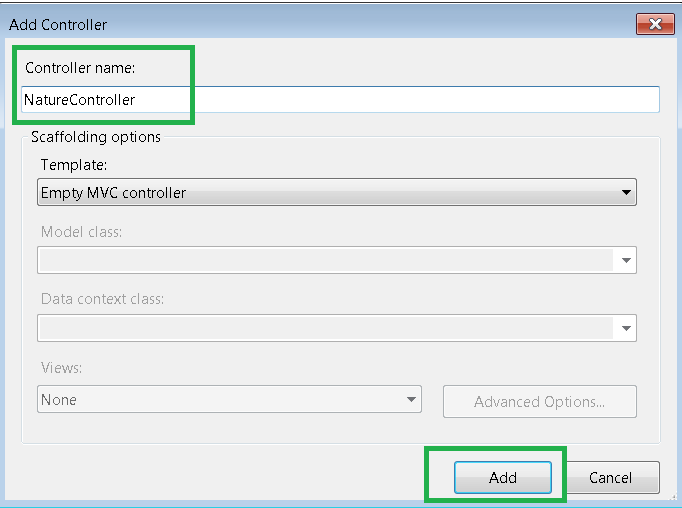Screen dimensions: 682x508
Task: Expand the Data context class dropdown arrow
Action: [x=626, y=328]
